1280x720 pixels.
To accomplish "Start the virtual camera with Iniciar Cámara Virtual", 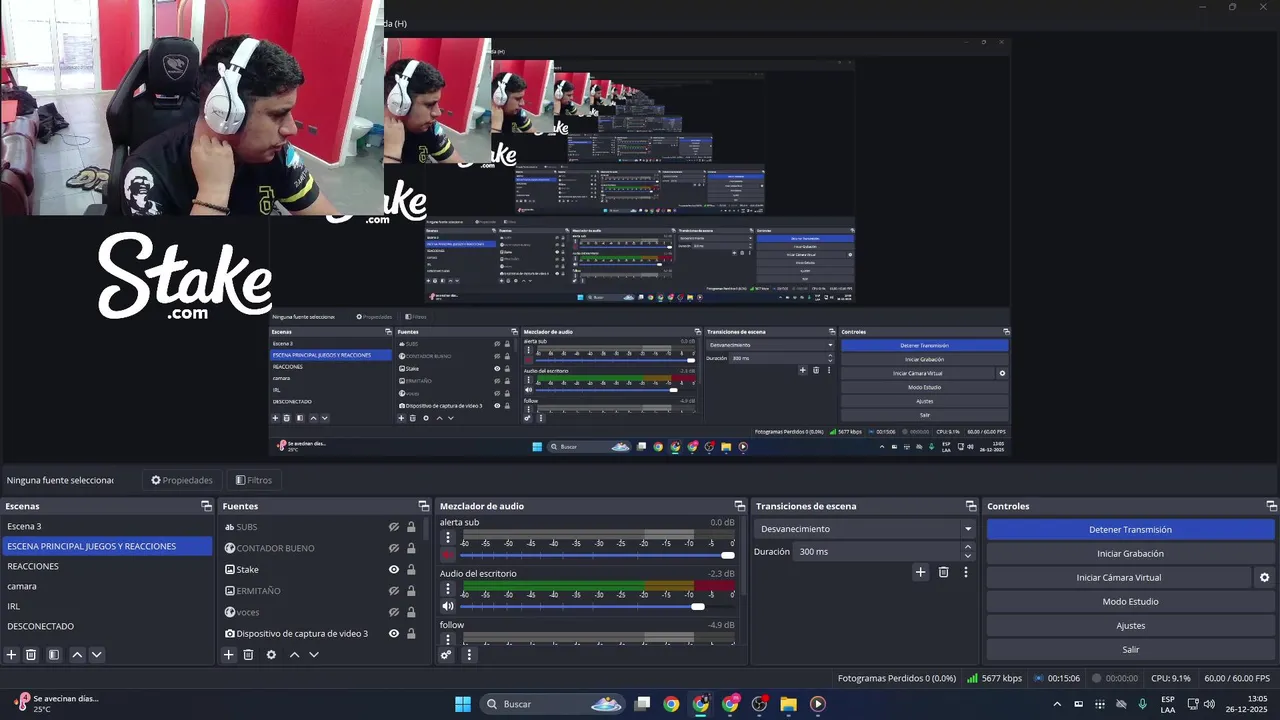I will coord(1119,578).
